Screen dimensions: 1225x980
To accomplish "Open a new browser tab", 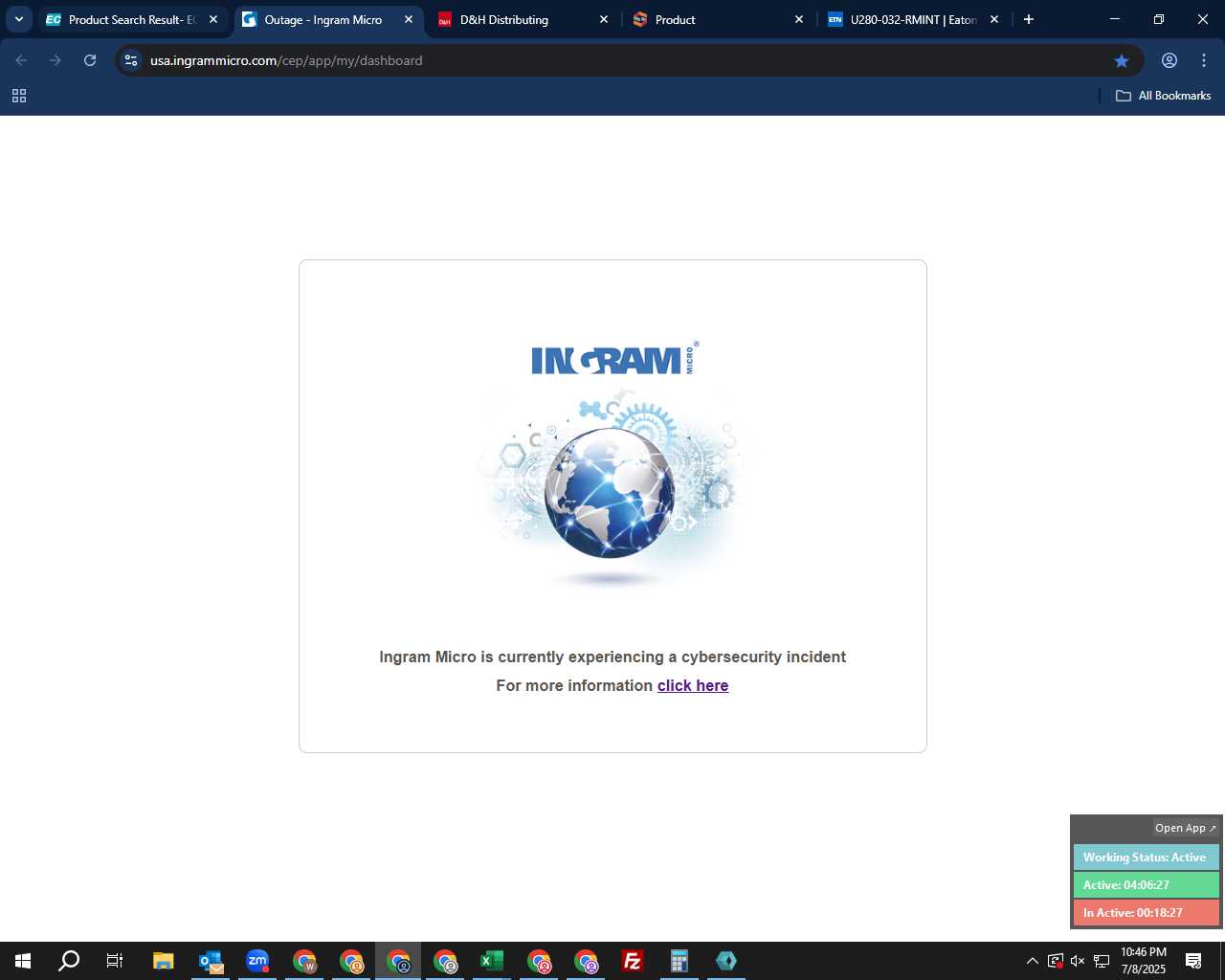I will click(1029, 19).
